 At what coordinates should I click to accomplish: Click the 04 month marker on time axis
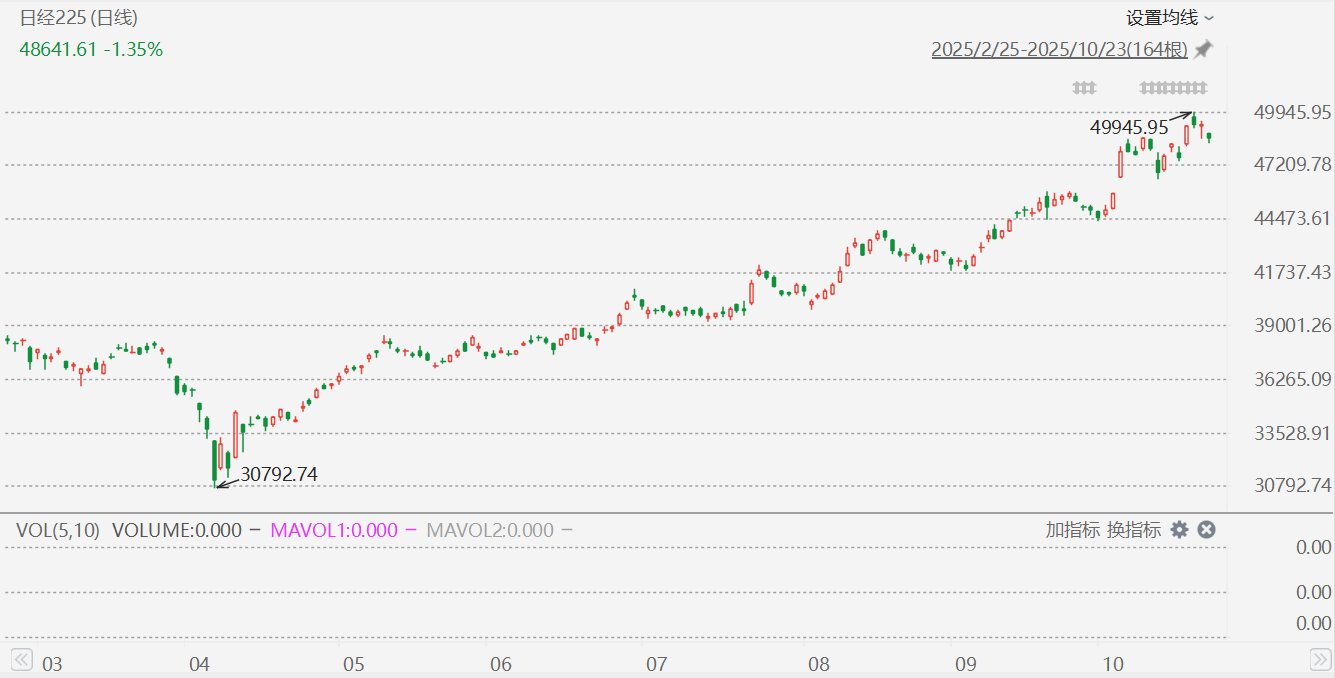tap(199, 664)
